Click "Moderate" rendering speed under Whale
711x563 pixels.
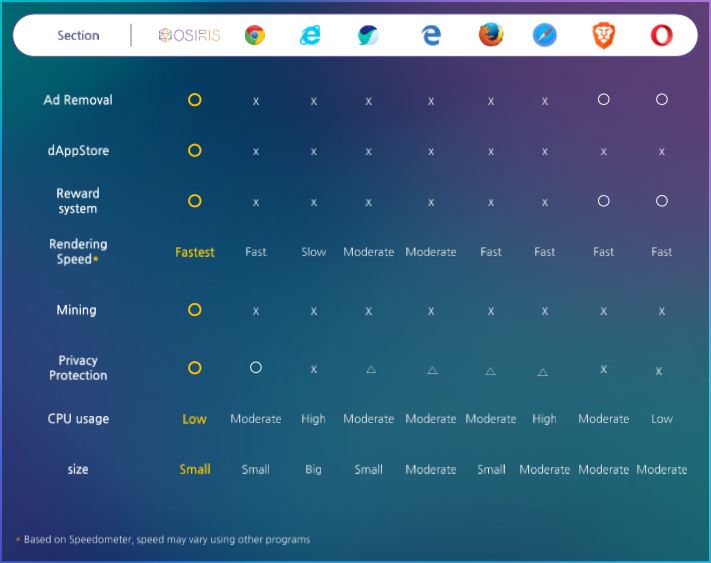click(369, 252)
